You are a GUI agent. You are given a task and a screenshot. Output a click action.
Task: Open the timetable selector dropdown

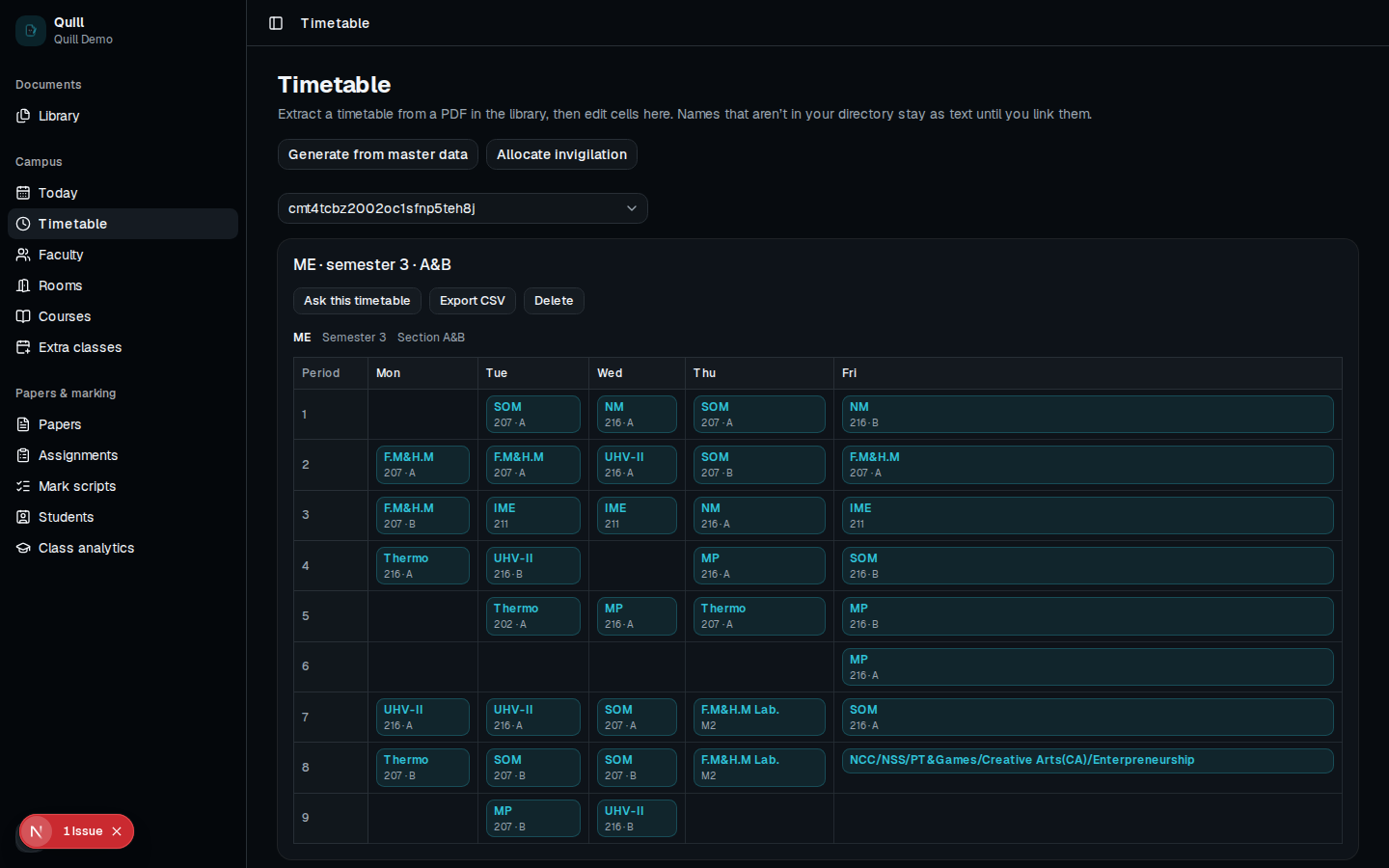coord(463,208)
